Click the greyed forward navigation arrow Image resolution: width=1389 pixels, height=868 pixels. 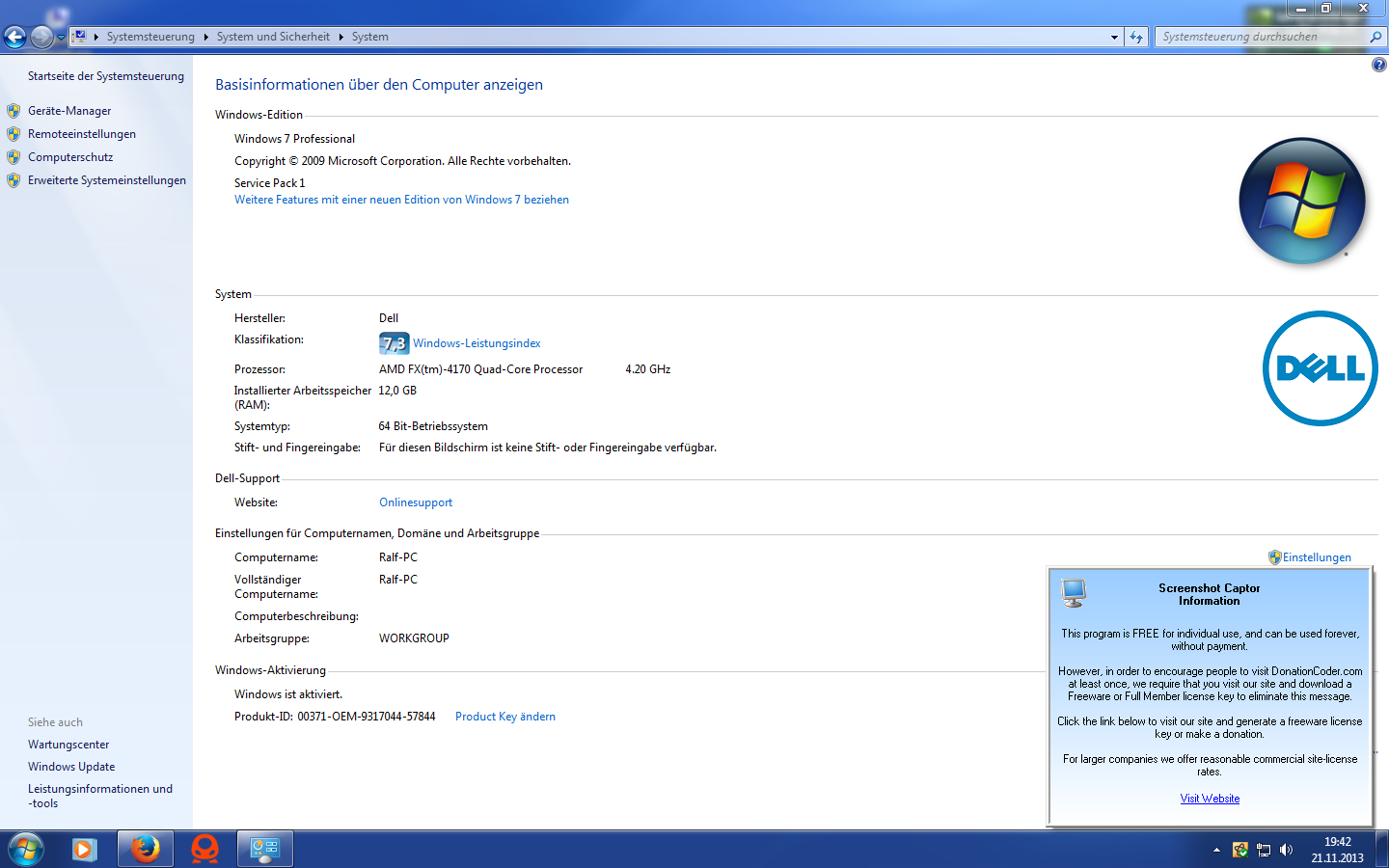tap(41, 37)
